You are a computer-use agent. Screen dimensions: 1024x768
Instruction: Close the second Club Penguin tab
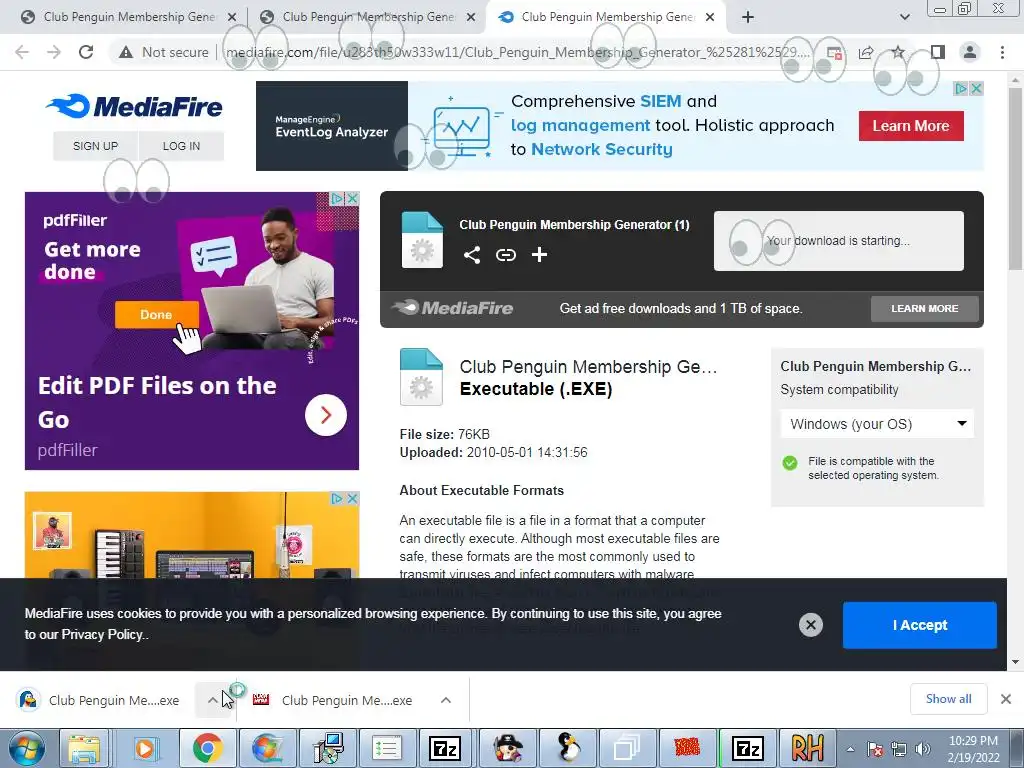pyautogui.click(x=470, y=18)
